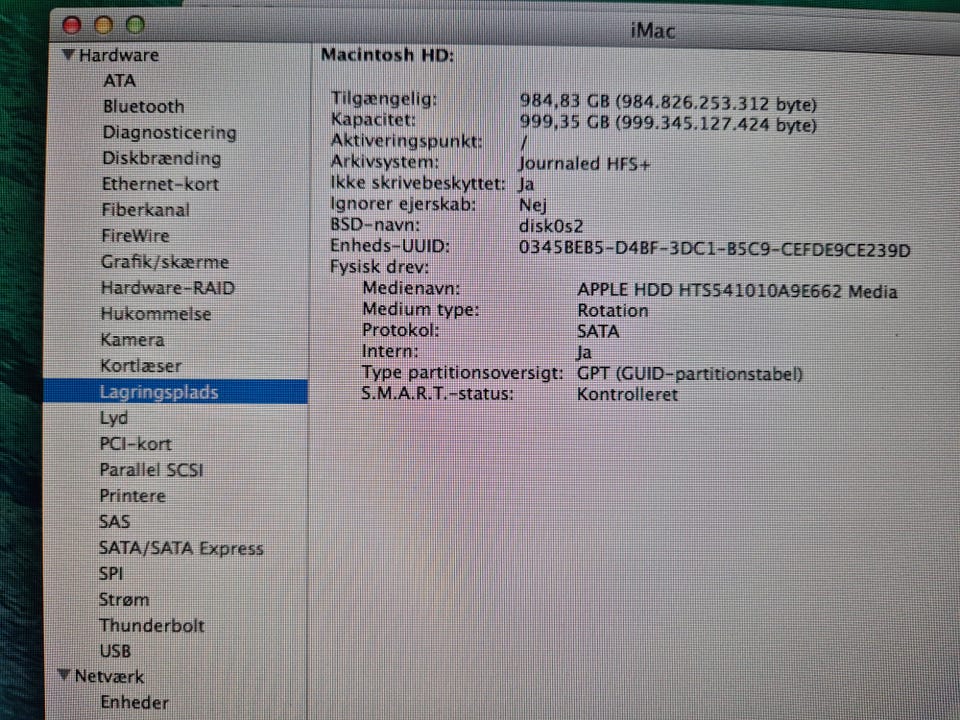The width and height of the screenshot is (960, 720).
Task: Select the highlighted Lagringsplads entry
Action: [176, 392]
